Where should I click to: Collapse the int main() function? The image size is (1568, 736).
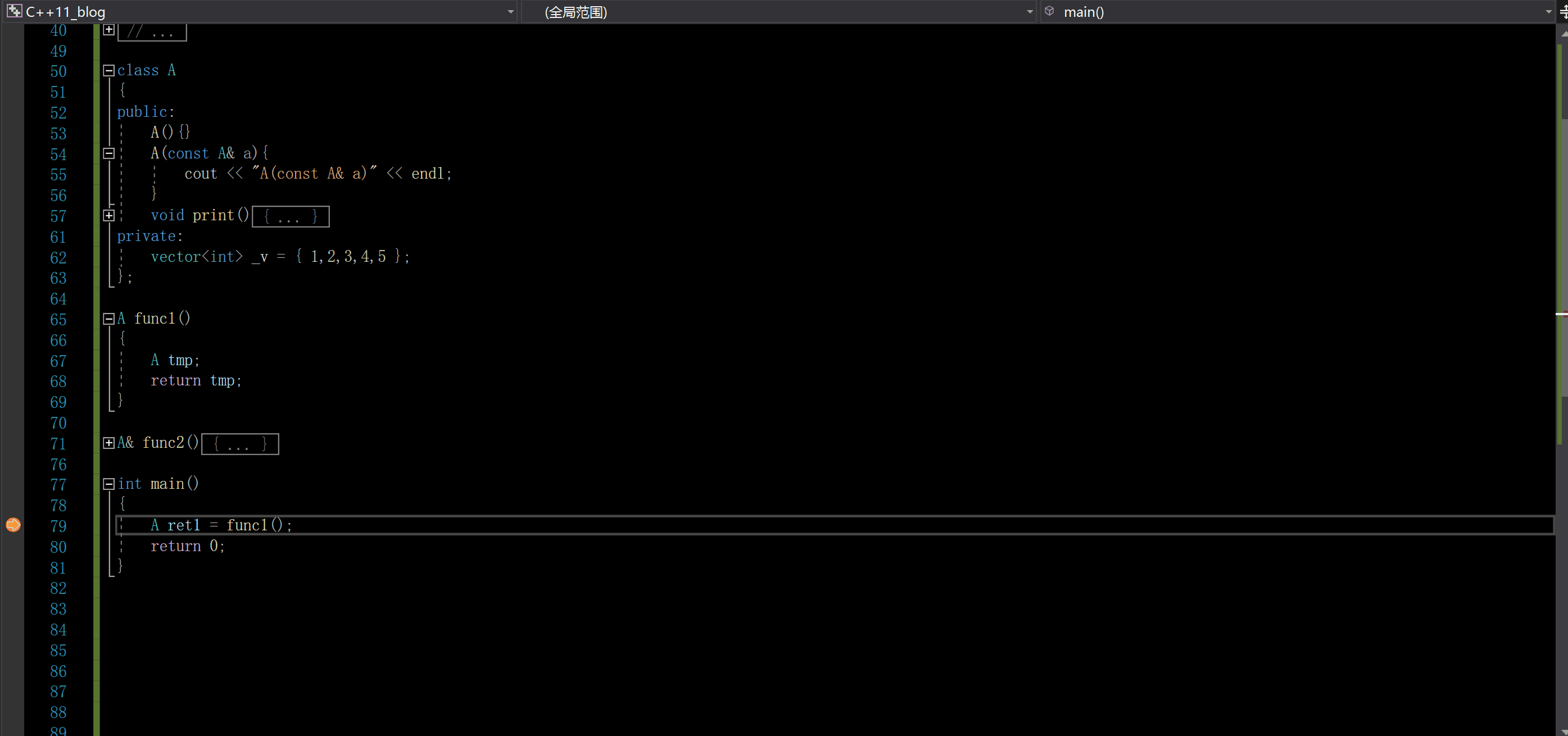tap(109, 484)
